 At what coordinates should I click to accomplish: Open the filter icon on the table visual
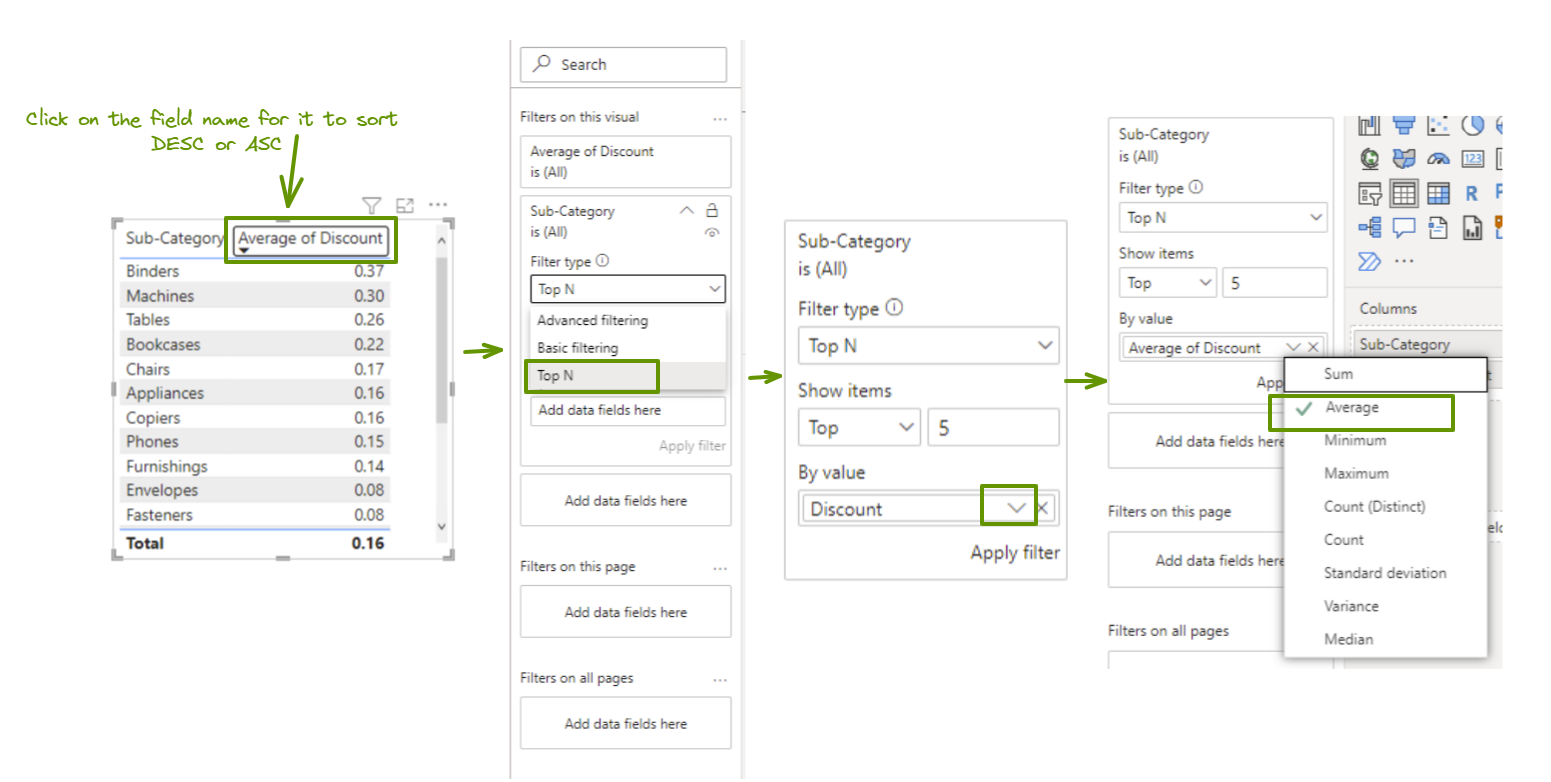click(x=371, y=205)
